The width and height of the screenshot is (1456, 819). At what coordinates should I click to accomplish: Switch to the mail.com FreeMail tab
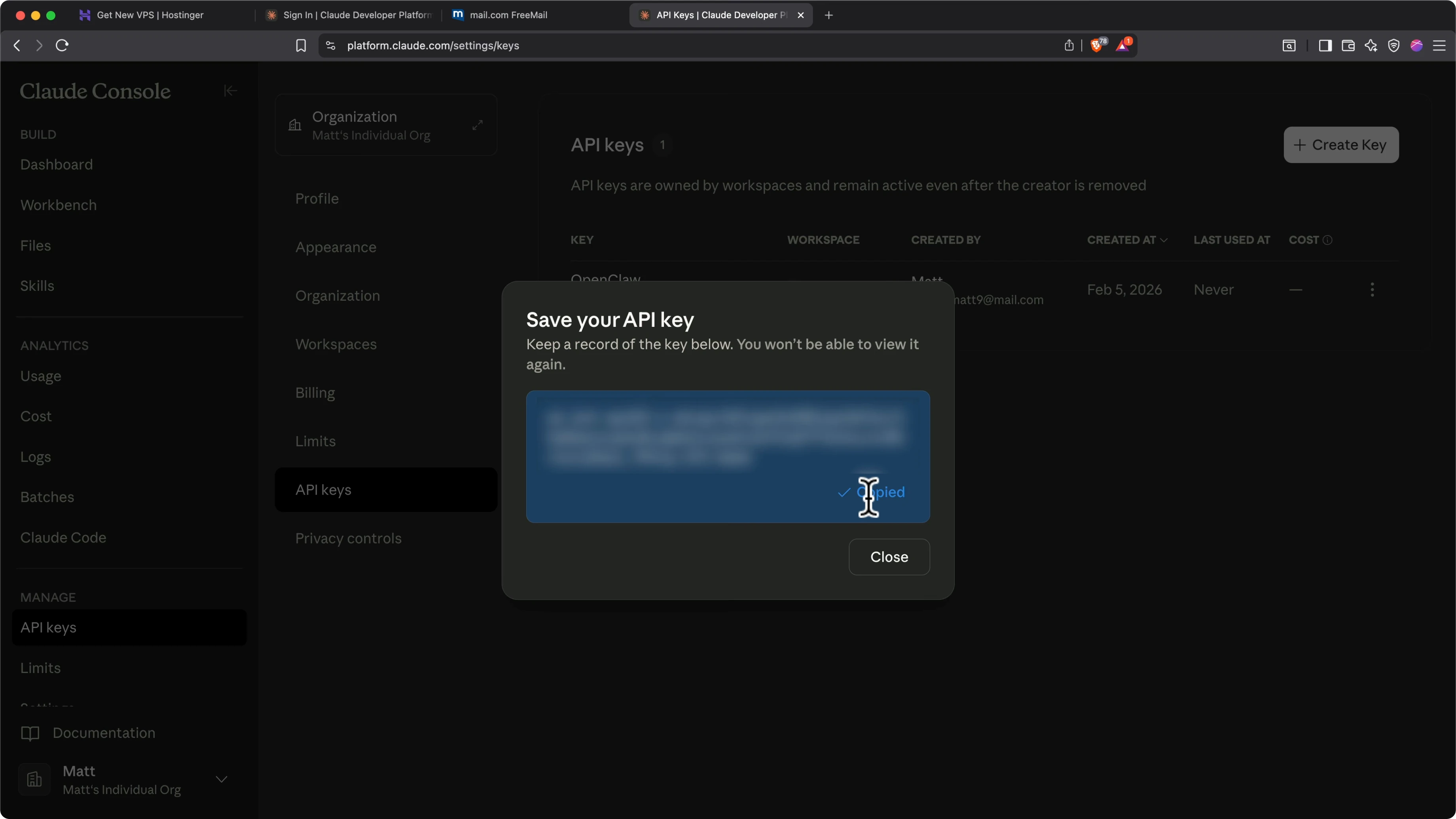(508, 15)
